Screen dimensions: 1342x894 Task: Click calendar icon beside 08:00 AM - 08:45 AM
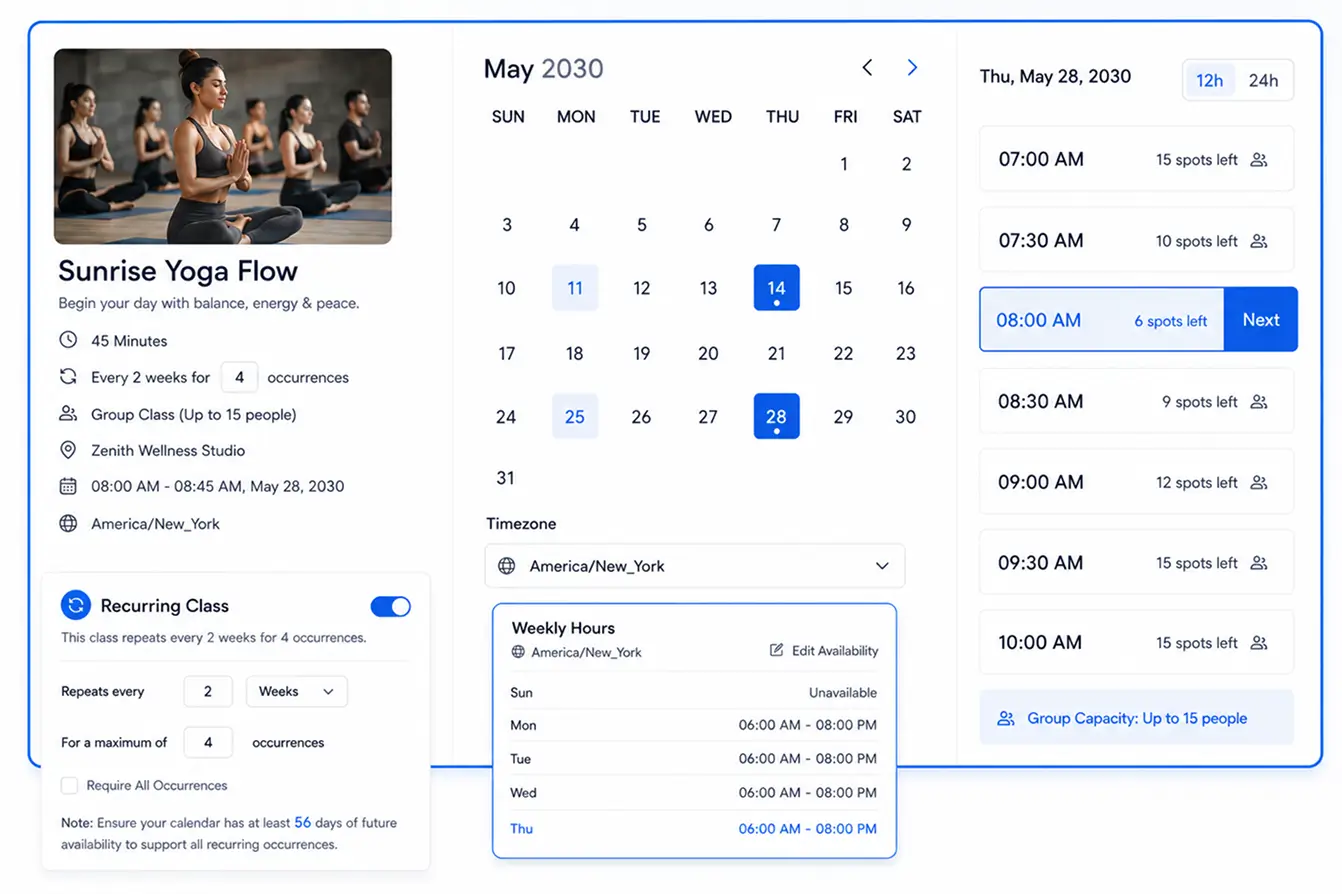(x=68, y=487)
